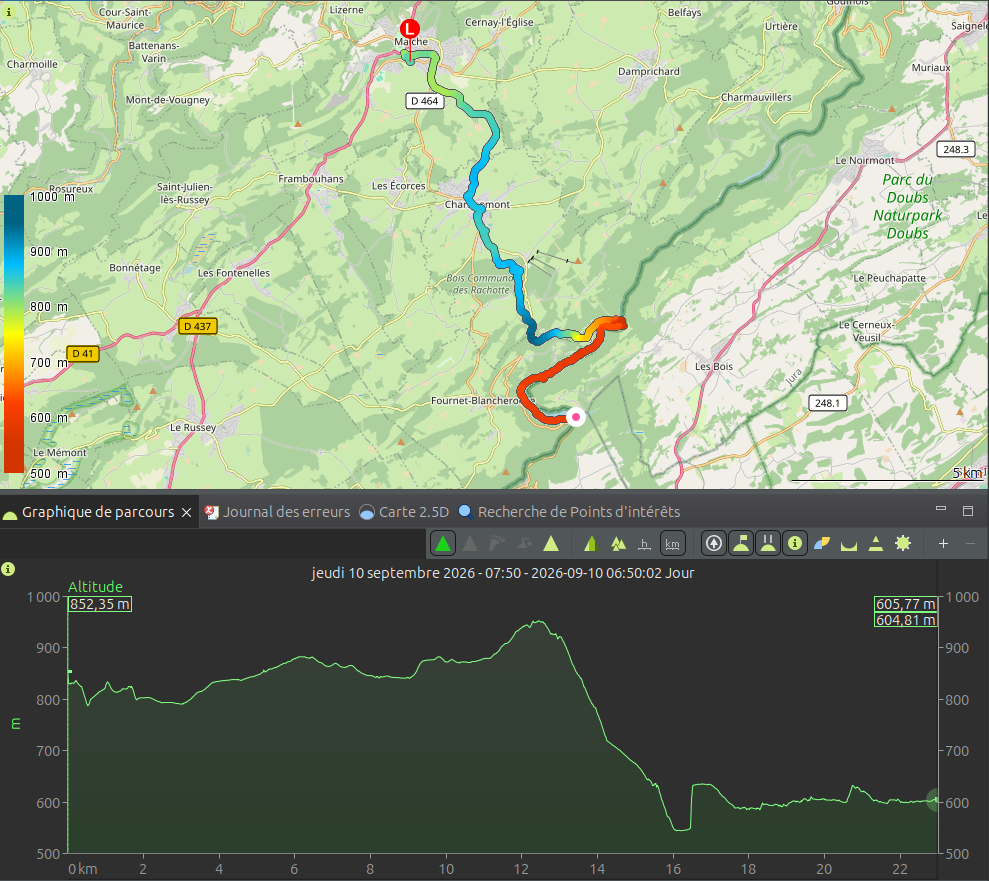Image resolution: width=989 pixels, height=881 pixels.
Task: Click Bonnétage village label on map
Action: [x=135, y=268]
